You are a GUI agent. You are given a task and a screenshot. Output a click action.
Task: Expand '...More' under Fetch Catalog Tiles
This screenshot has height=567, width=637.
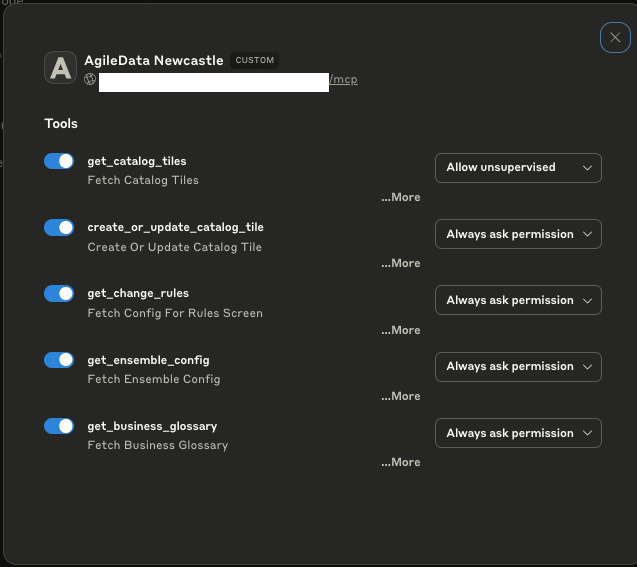pyautogui.click(x=401, y=197)
